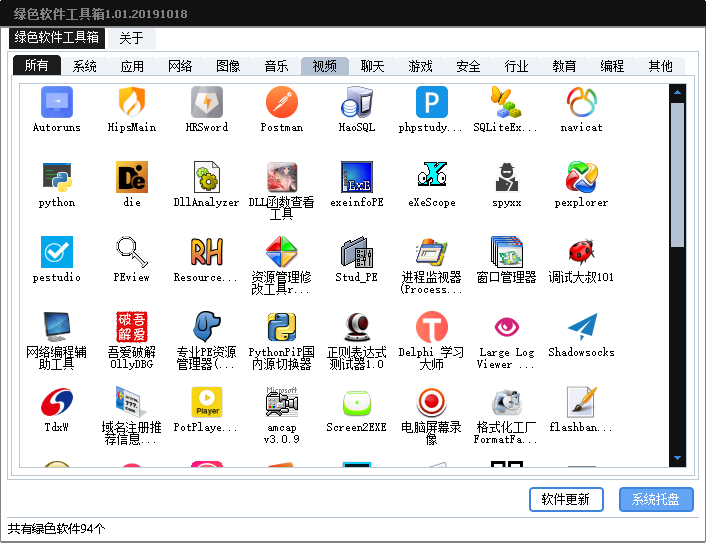Open the Autoruns app icon
The image size is (706, 543).
[57, 102]
